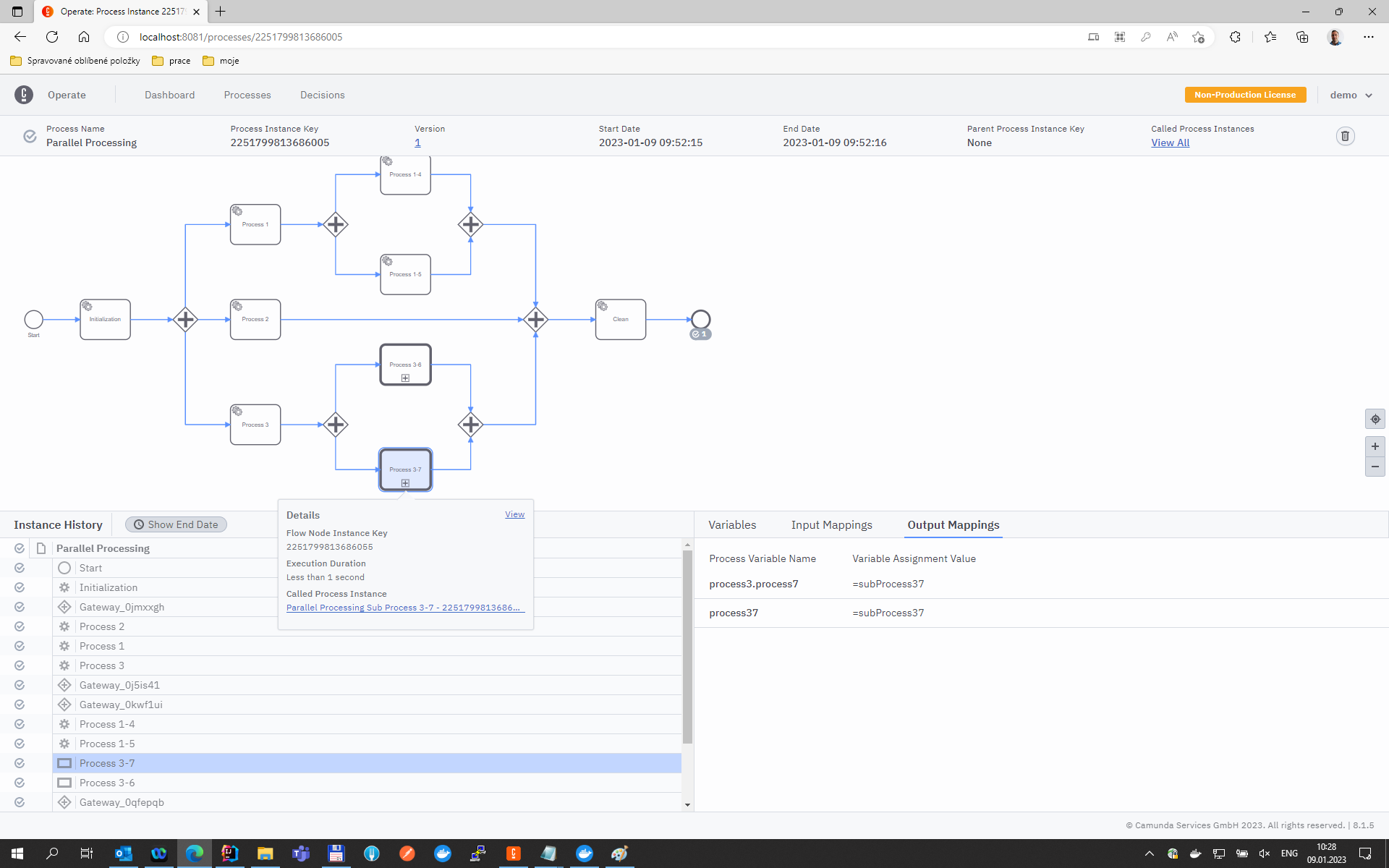
Task: Navigate to the Dashboard page
Action: tap(169, 95)
